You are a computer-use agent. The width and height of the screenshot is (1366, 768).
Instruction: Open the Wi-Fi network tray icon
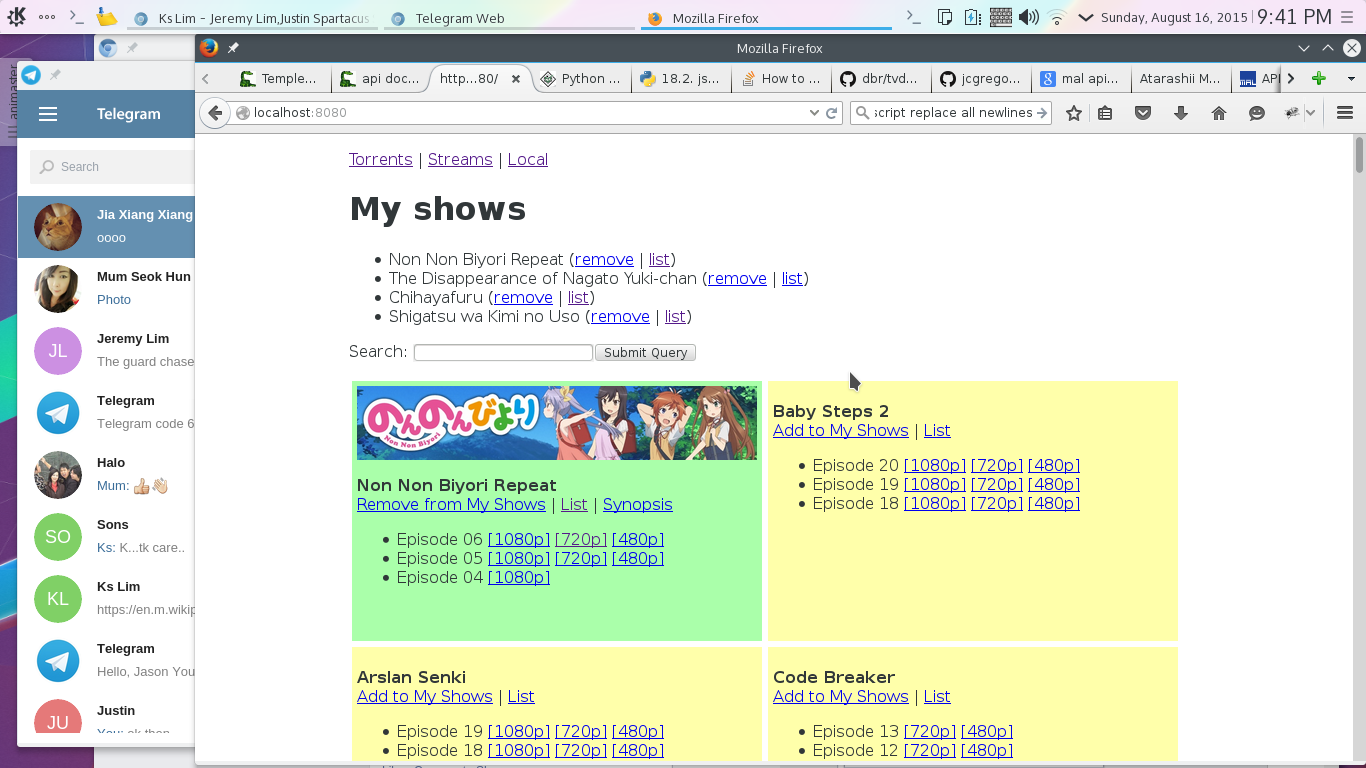(1056, 17)
